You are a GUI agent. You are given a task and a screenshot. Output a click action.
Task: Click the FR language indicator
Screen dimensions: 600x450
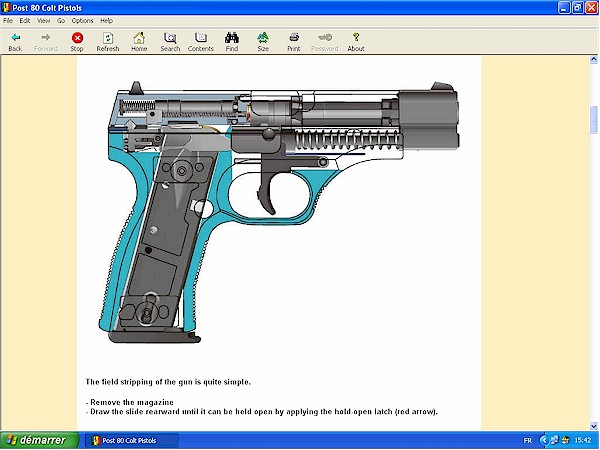point(527,440)
